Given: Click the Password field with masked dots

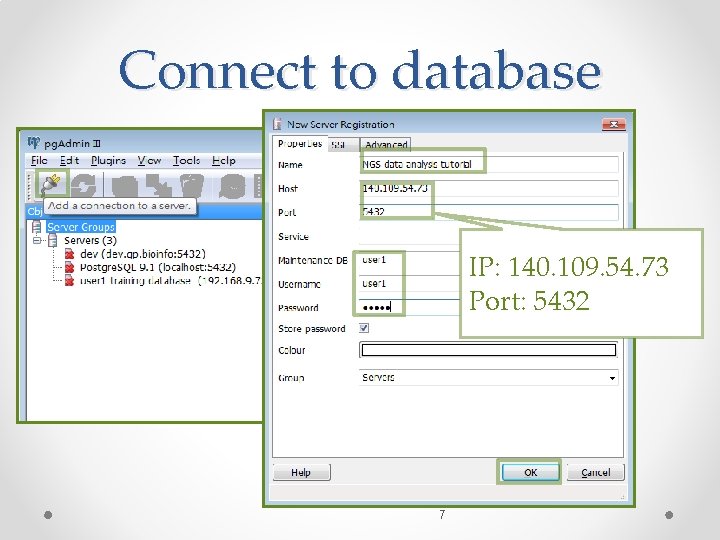Looking at the screenshot, I should pos(410,308).
